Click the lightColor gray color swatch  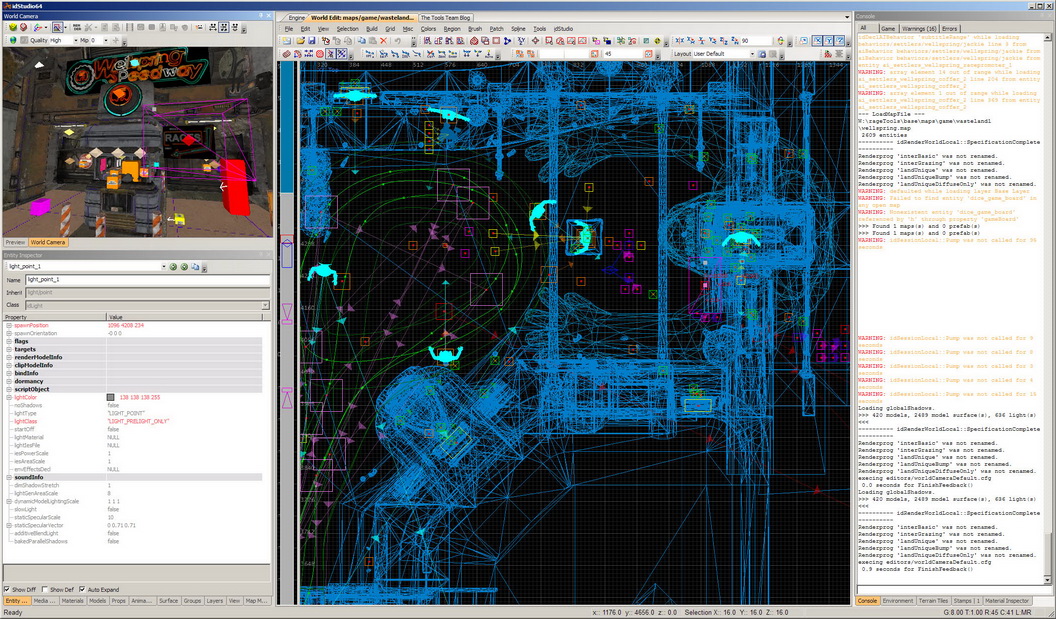click(111, 397)
